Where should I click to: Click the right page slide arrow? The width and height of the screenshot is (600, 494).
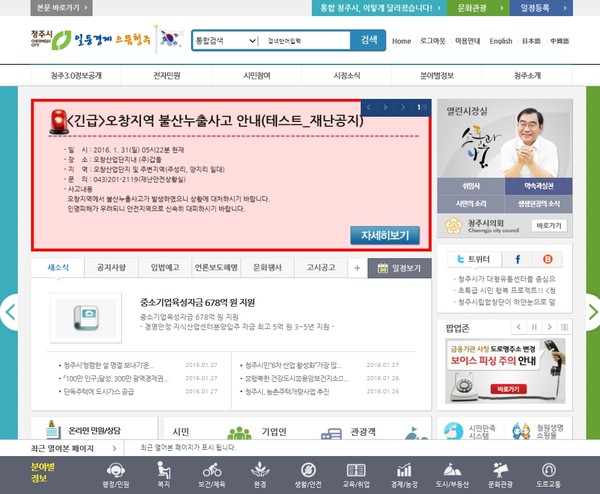click(593, 312)
